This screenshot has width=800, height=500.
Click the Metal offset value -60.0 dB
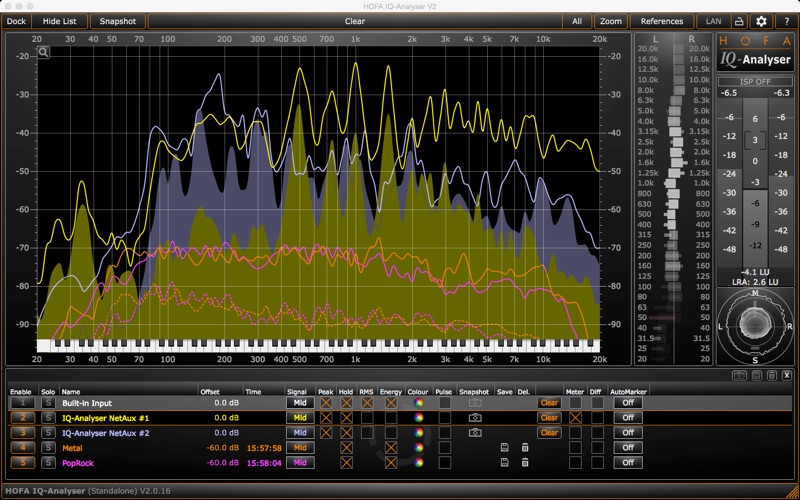[x=222, y=448]
